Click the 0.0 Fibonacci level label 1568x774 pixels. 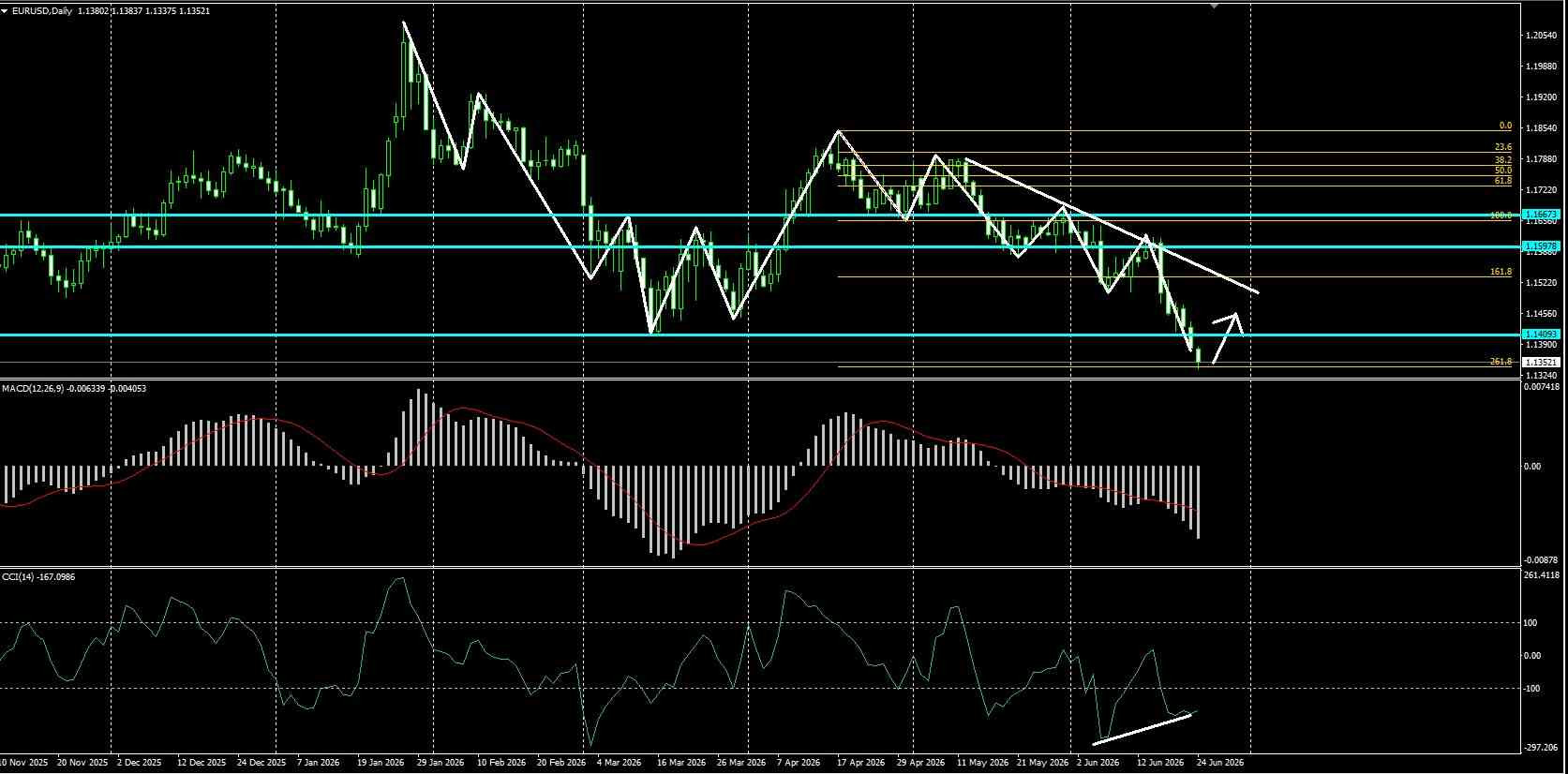click(1505, 126)
